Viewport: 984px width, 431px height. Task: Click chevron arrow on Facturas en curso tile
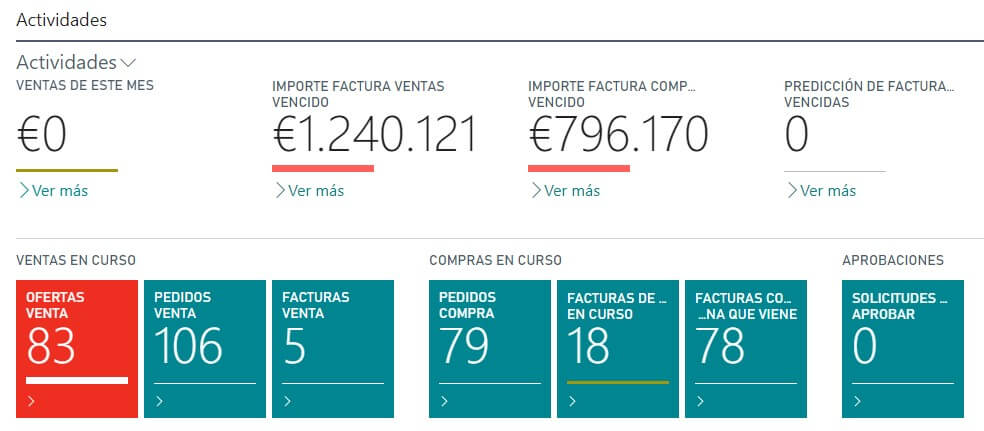click(572, 402)
